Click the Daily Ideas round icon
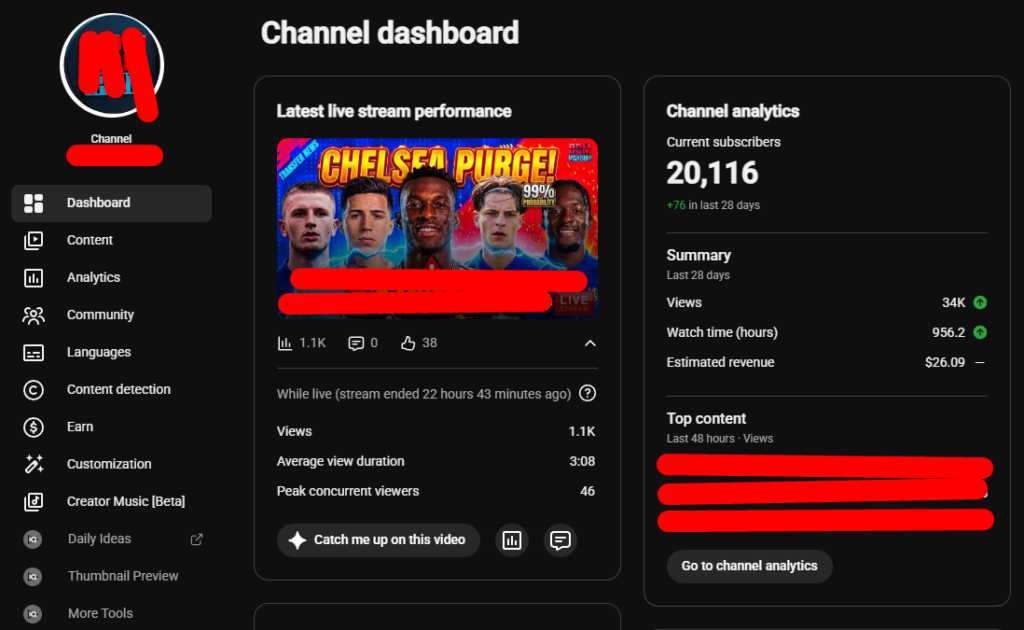The width and height of the screenshot is (1024, 630). coord(33,539)
